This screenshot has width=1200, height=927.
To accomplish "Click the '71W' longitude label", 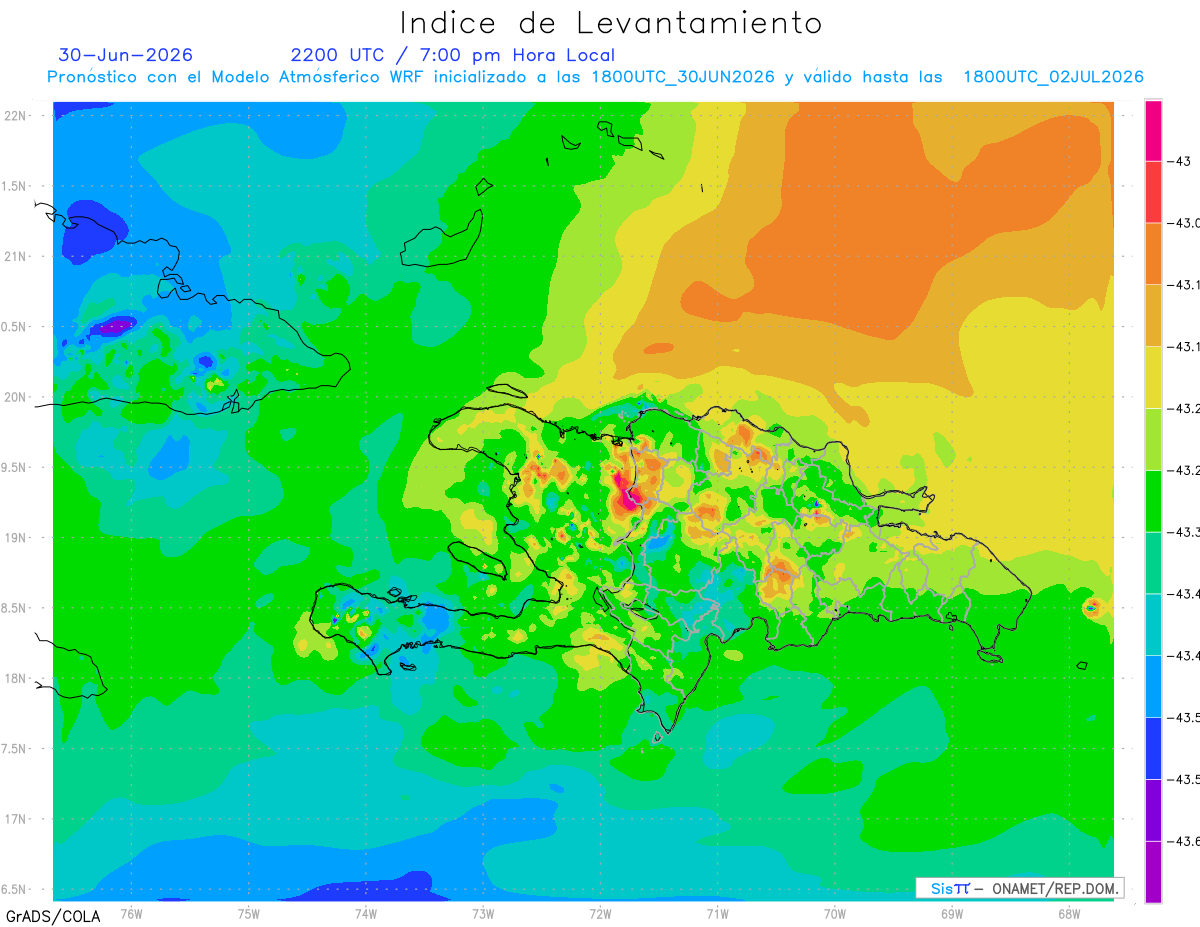I will click(x=717, y=914).
